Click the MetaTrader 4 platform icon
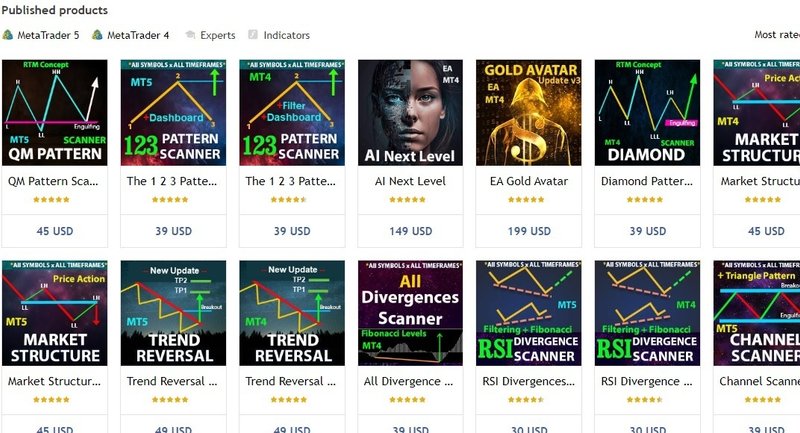The image size is (800, 433). point(97,35)
